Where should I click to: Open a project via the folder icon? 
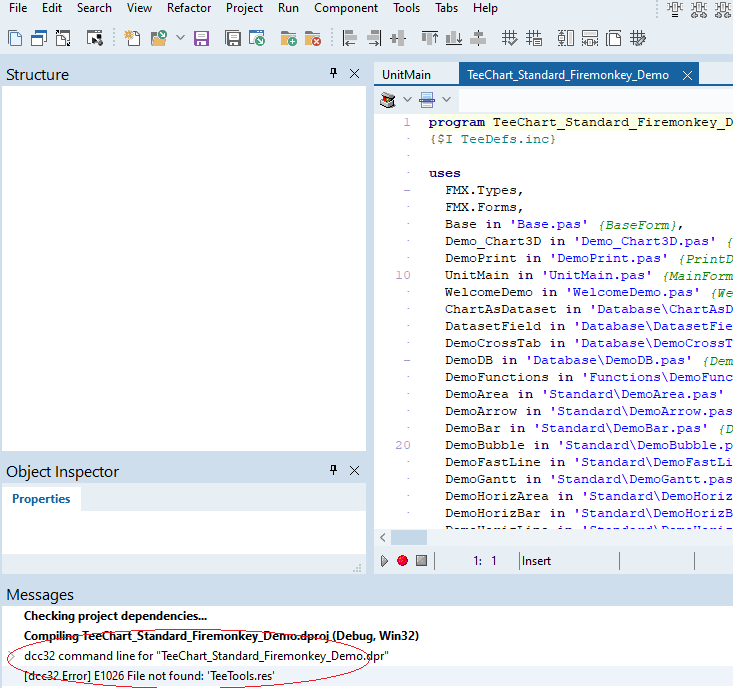(159, 38)
